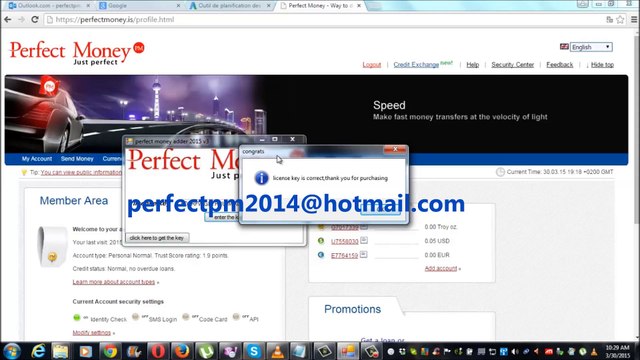Click the browser forward arrow

click(x=21, y=19)
